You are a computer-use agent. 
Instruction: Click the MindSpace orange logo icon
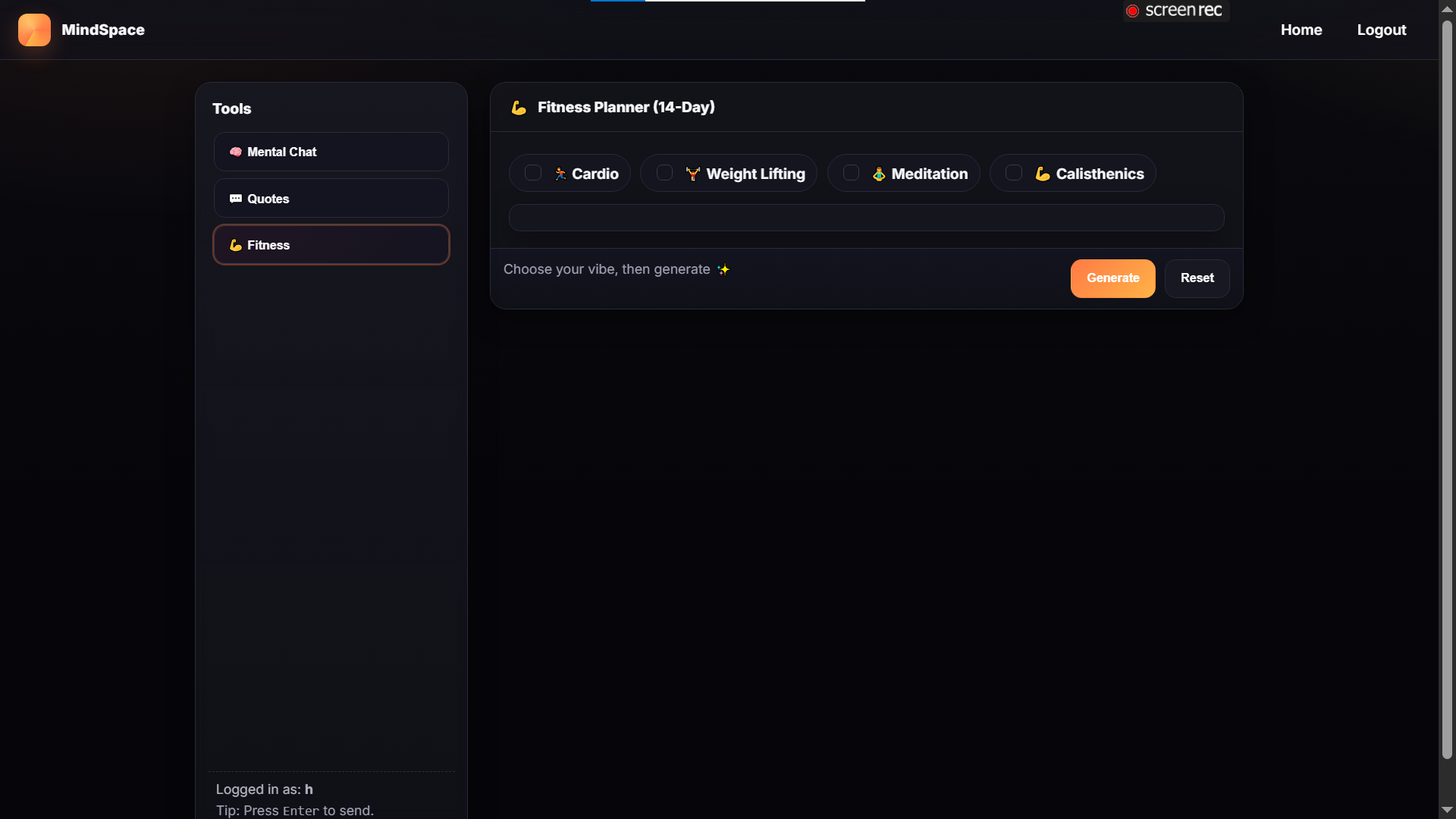pyautogui.click(x=34, y=30)
